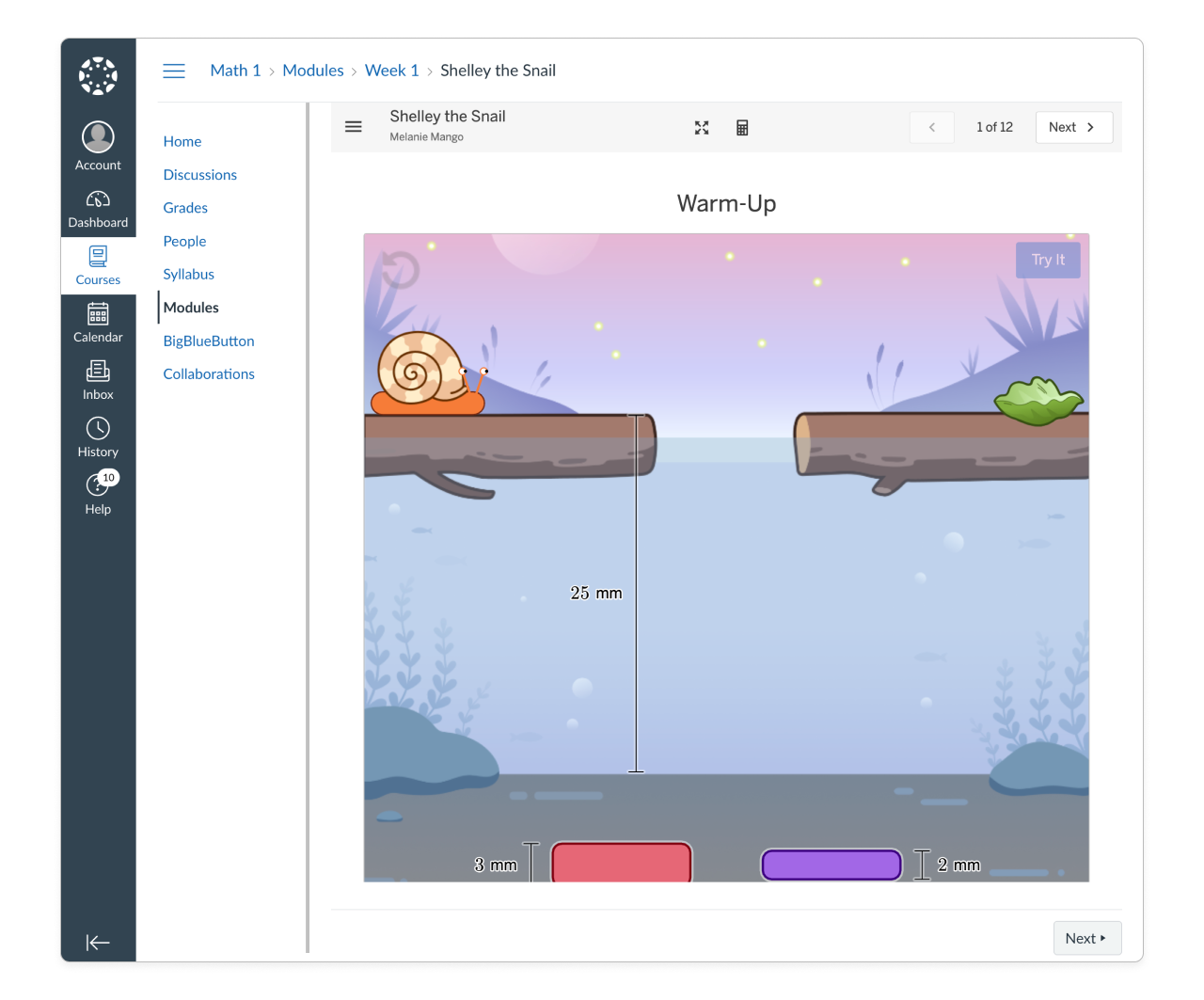Image resolution: width=1204 pixels, height=1000 pixels.
Task: Toggle course navigation hamburger menu
Action: pos(174,71)
